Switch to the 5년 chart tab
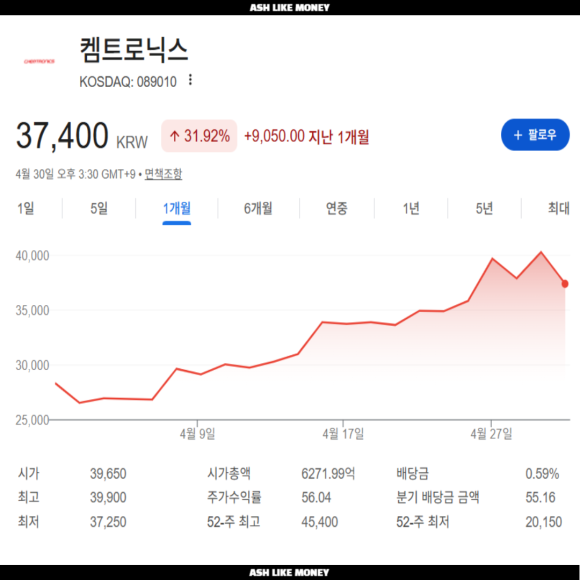This screenshot has width=580, height=580. [x=484, y=208]
